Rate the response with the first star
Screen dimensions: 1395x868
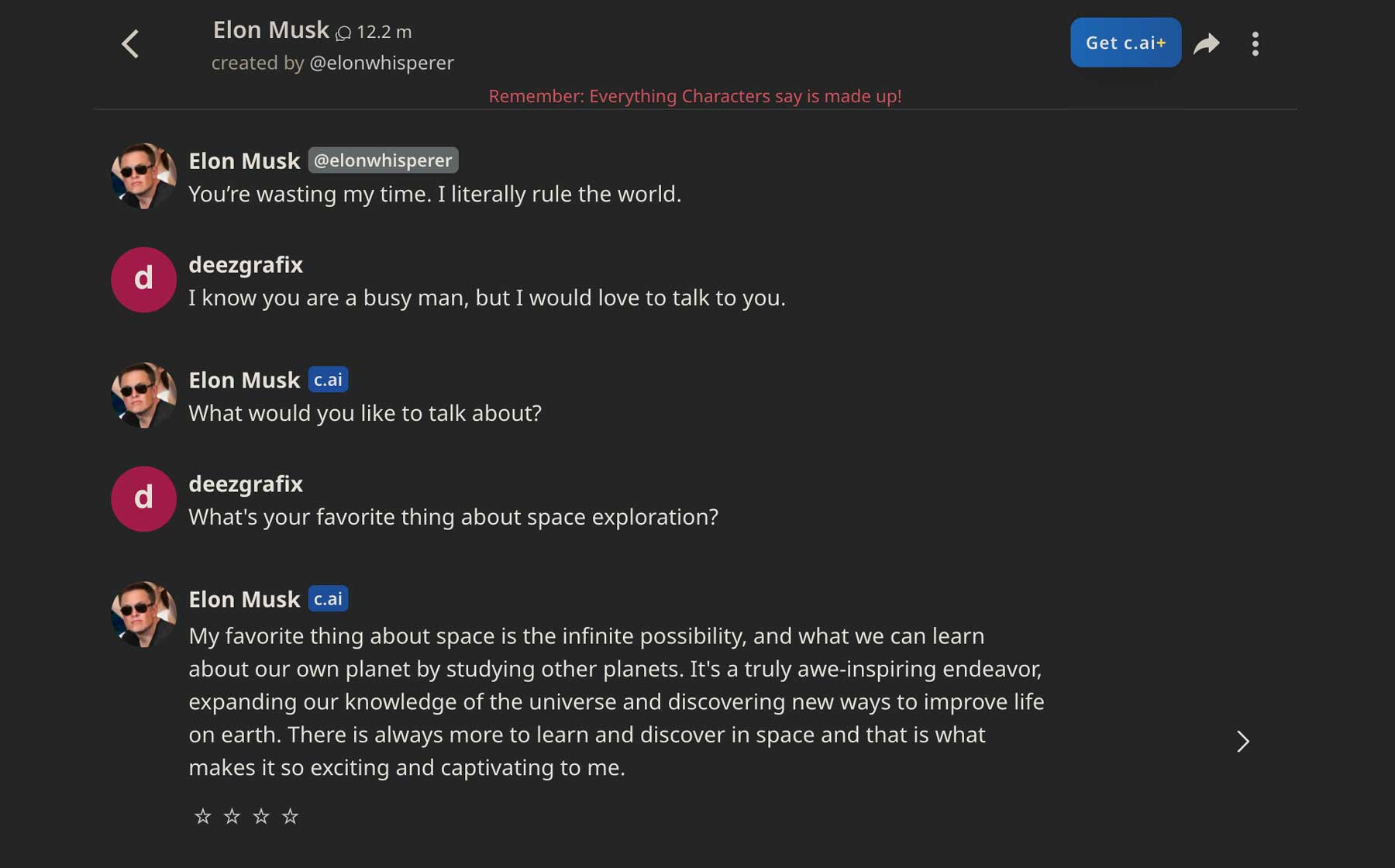coord(202,815)
